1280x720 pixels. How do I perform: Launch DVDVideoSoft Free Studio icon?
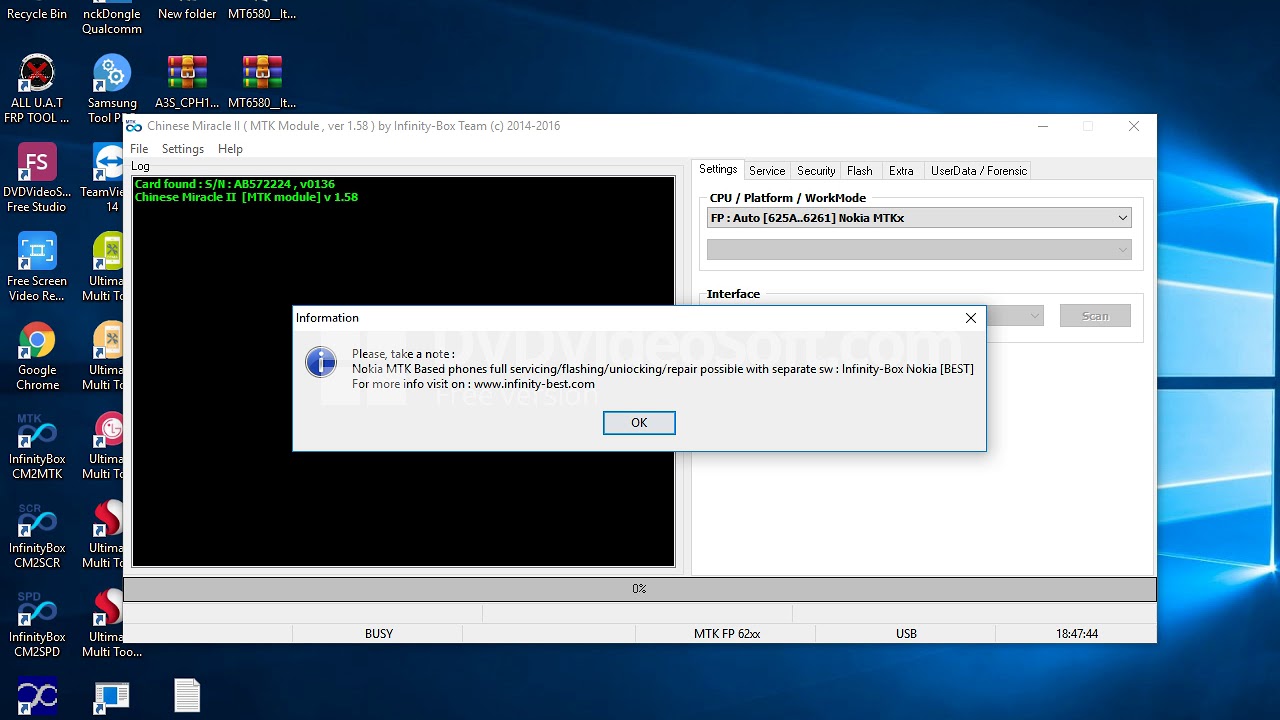coord(37,178)
